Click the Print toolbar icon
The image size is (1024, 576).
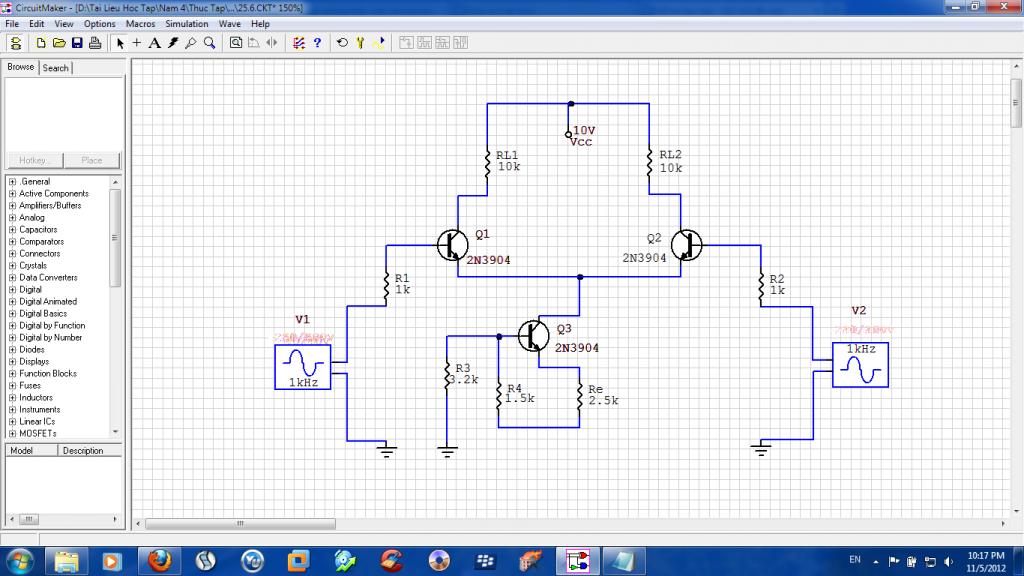pos(95,43)
